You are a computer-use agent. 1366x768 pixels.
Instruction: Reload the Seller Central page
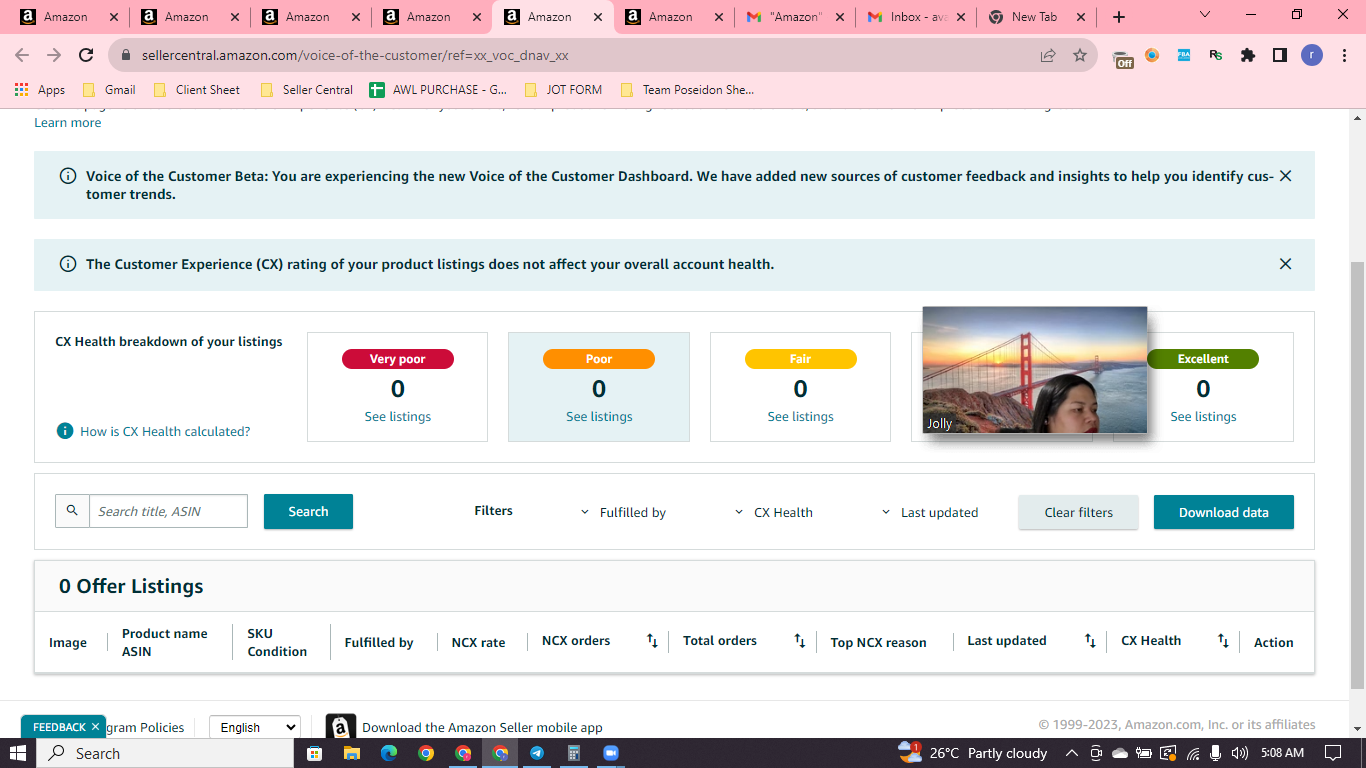click(x=86, y=56)
